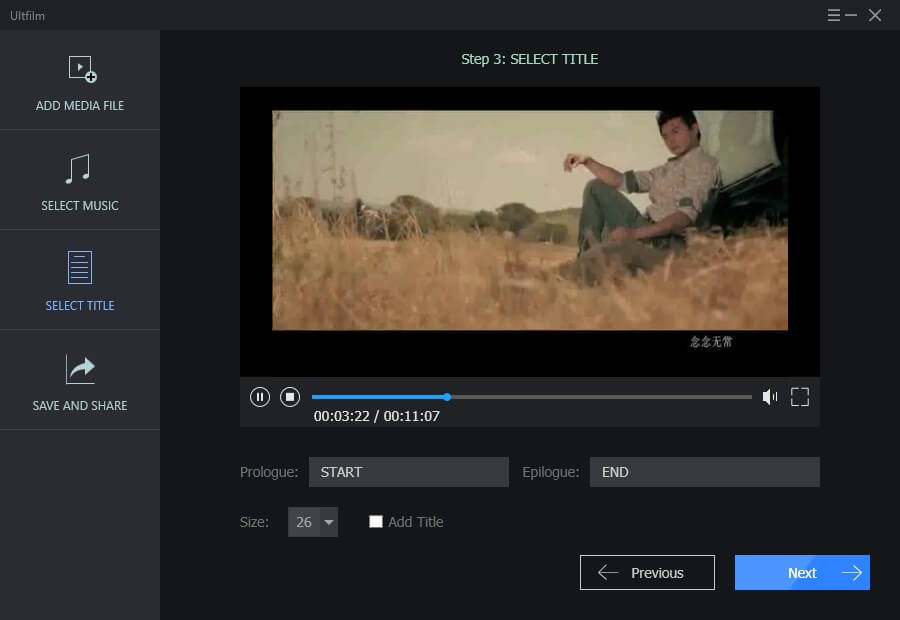Pause the video playback
Screen dimensions: 900x620
260,397
